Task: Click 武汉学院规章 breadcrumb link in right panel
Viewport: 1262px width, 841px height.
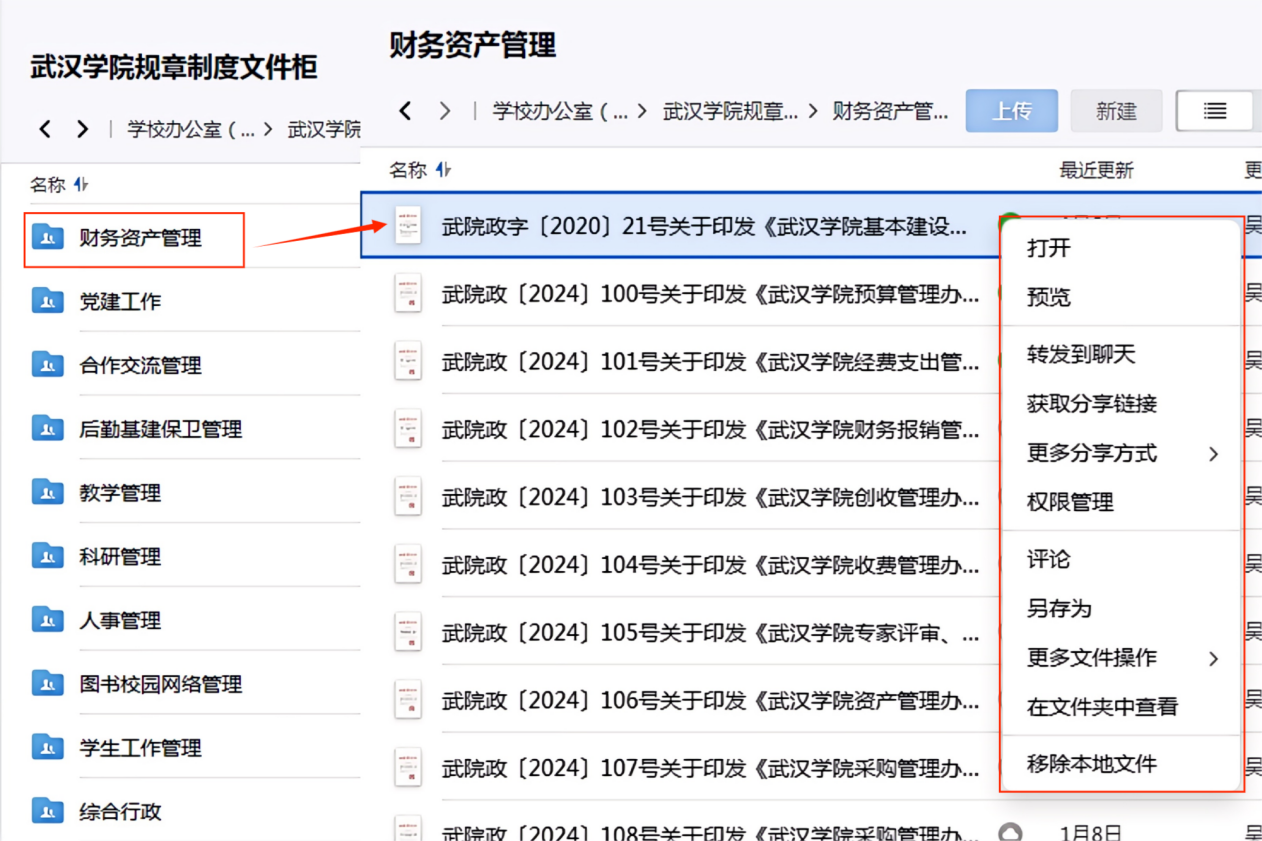Action: 730,111
